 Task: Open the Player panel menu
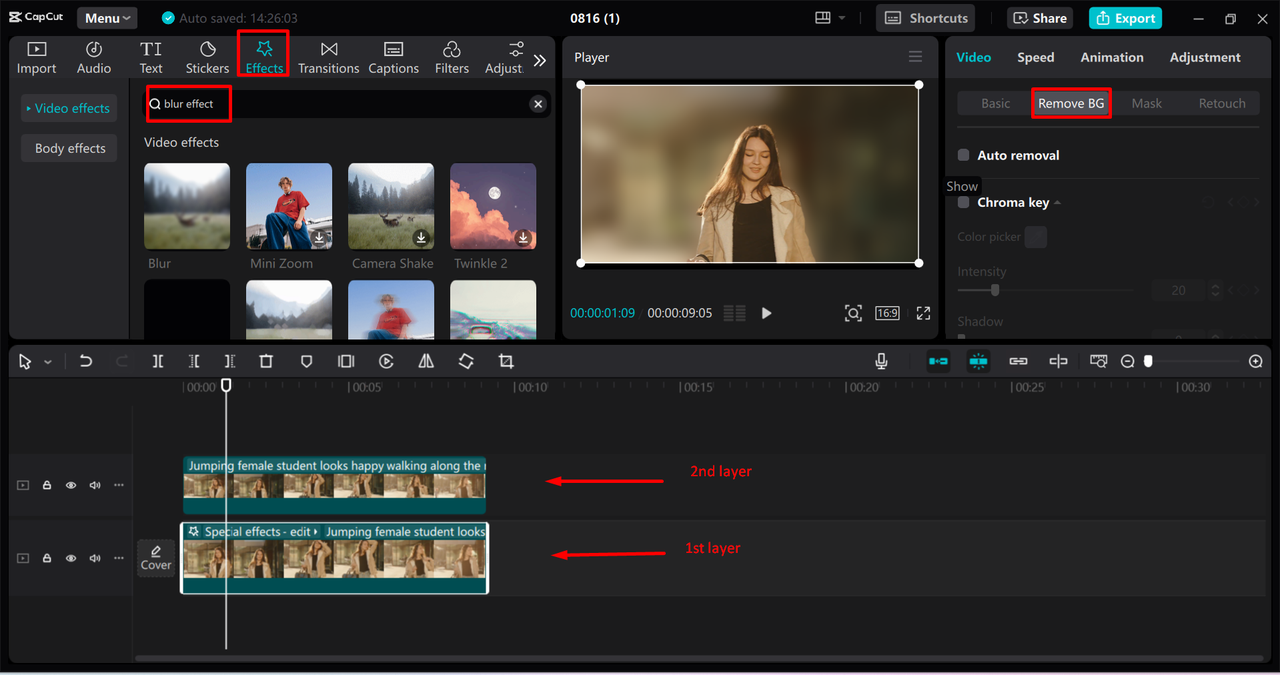pyautogui.click(x=915, y=57)
